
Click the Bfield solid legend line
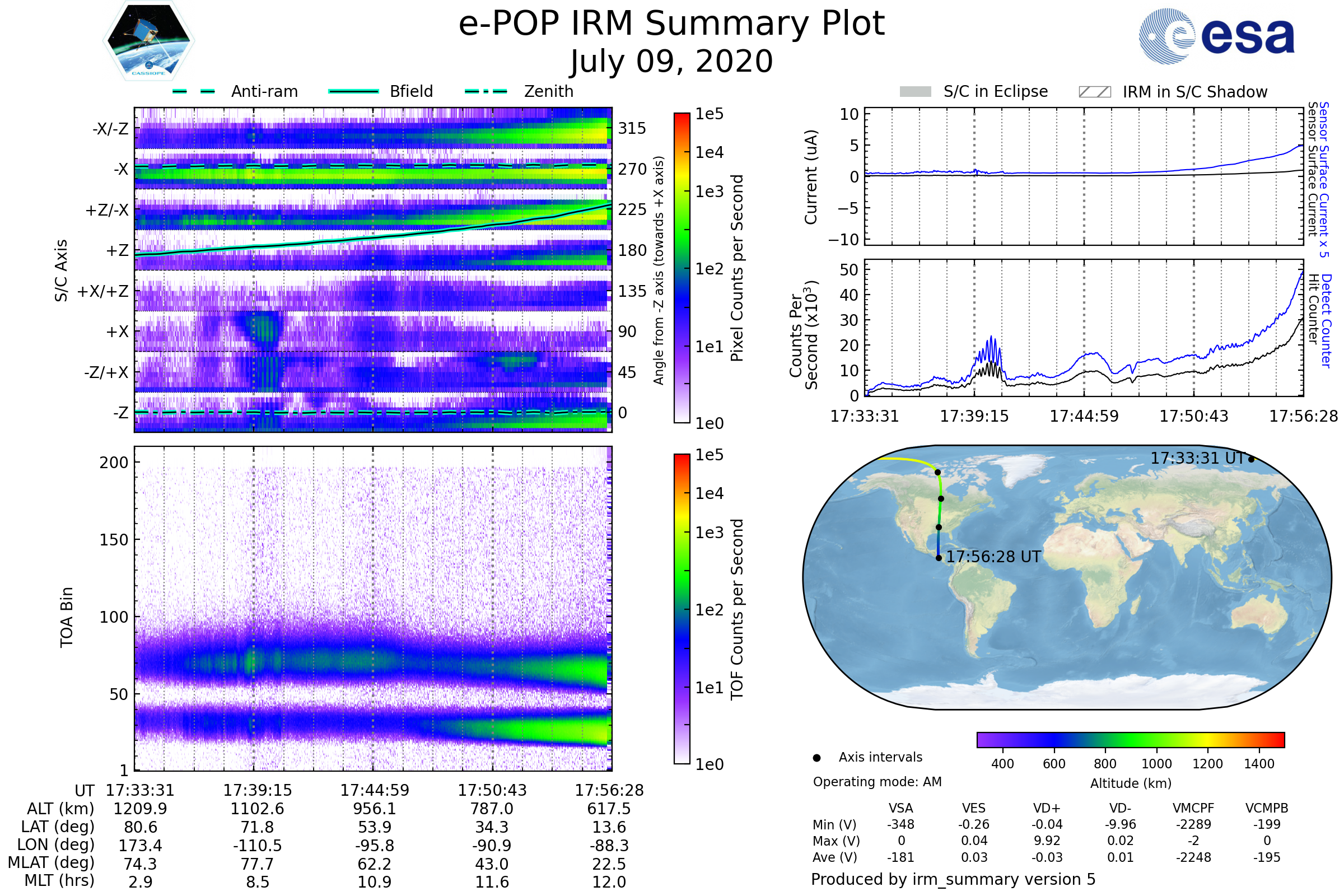point(353,91)
